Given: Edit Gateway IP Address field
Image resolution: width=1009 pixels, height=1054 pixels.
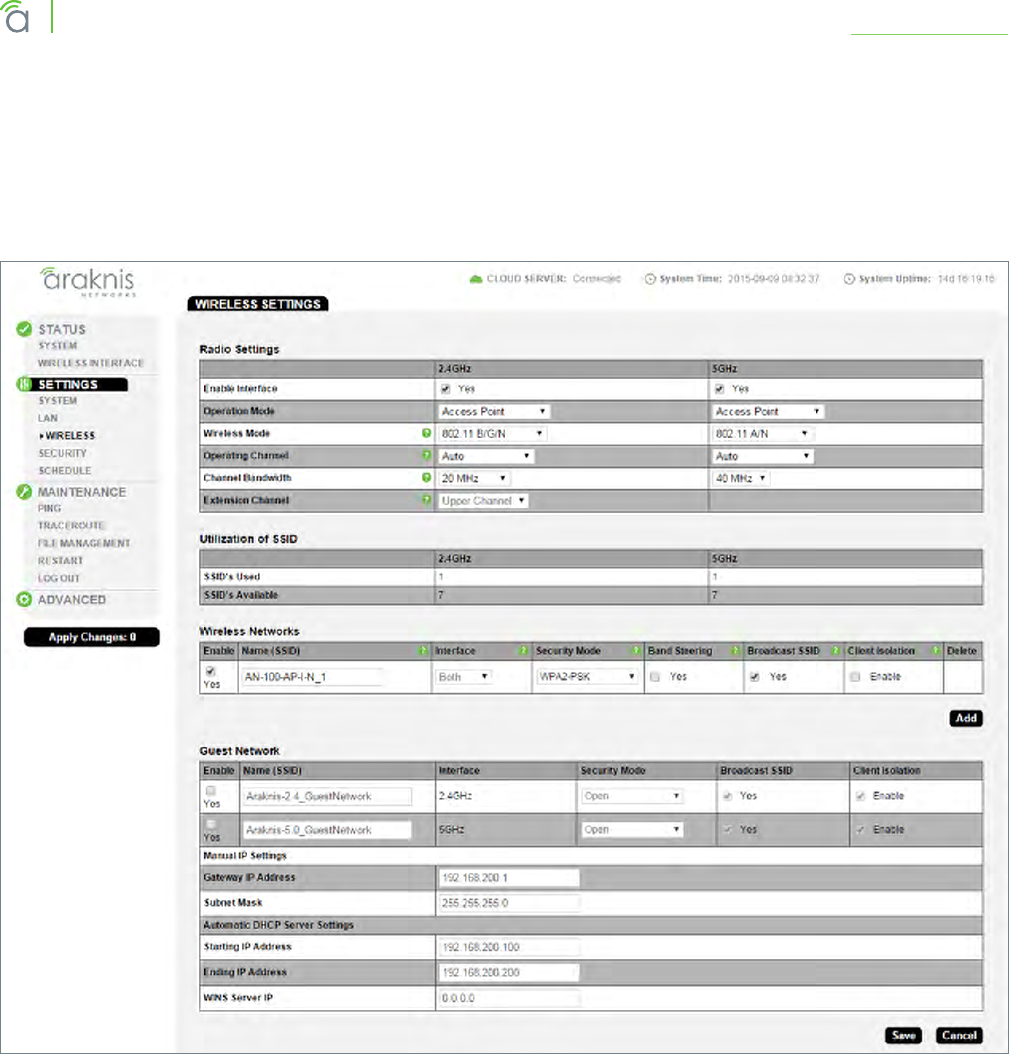Looking at the screenshot, I should tap(509, 878).
